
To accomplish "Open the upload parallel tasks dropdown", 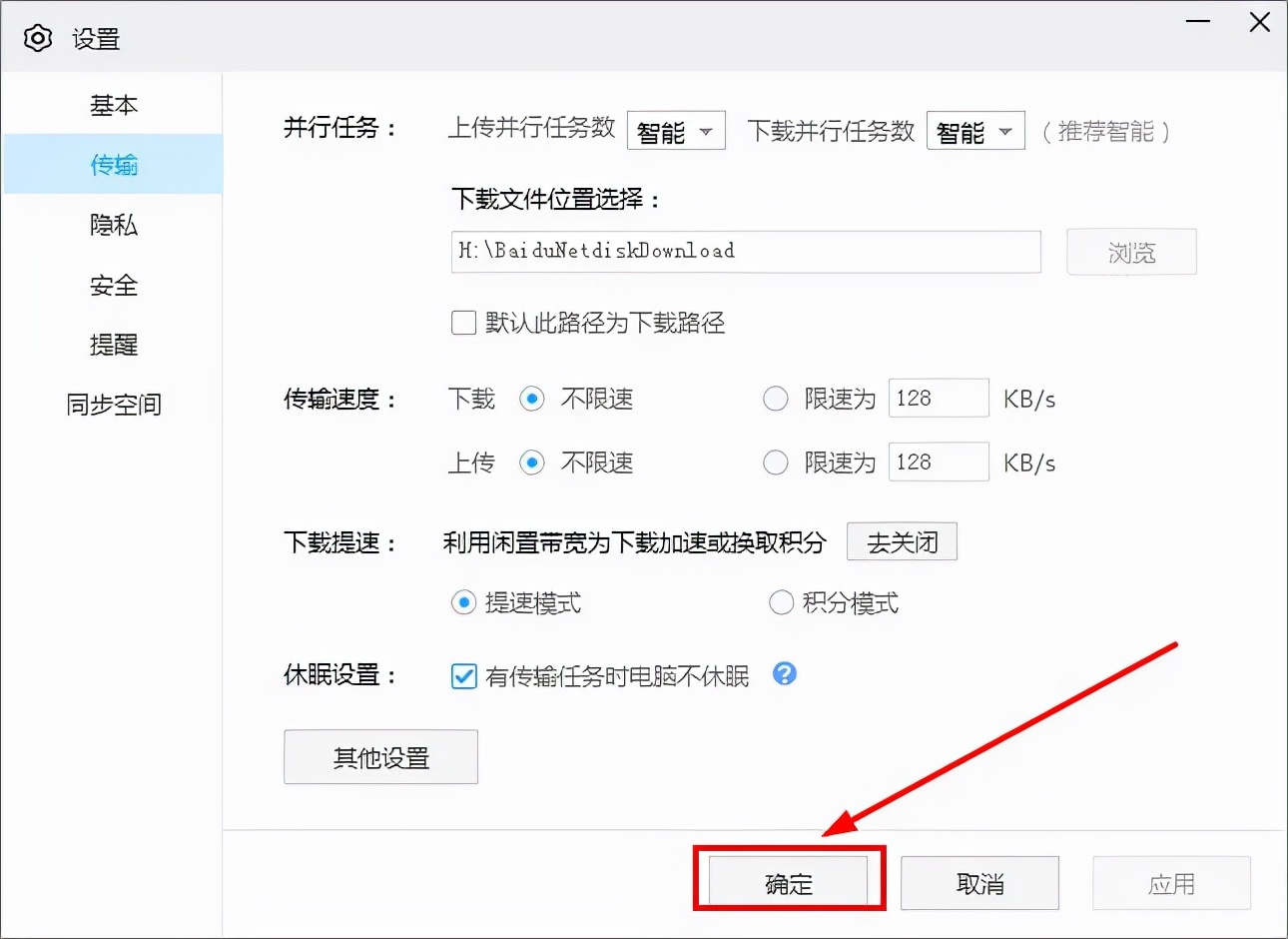I will (x=676, y=130).
